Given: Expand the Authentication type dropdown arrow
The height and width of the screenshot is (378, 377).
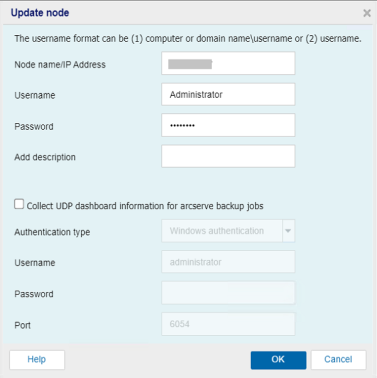Looking at the screenshot, I should click(x=288, y=231).
